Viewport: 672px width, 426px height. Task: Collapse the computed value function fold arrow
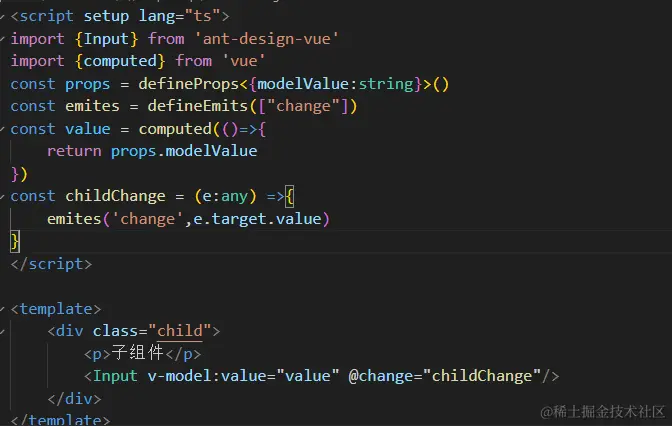2,129
